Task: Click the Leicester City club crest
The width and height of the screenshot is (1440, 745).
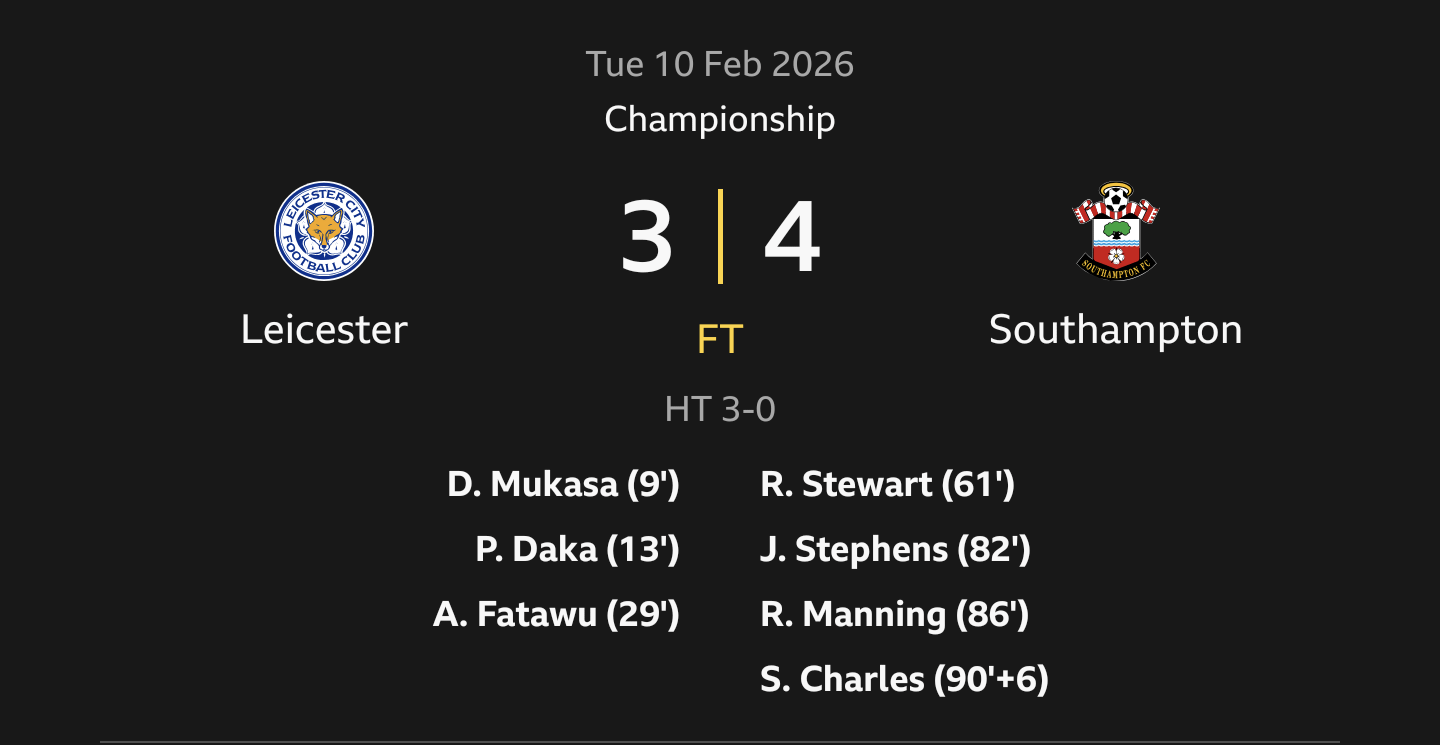Action: (324, 231)
